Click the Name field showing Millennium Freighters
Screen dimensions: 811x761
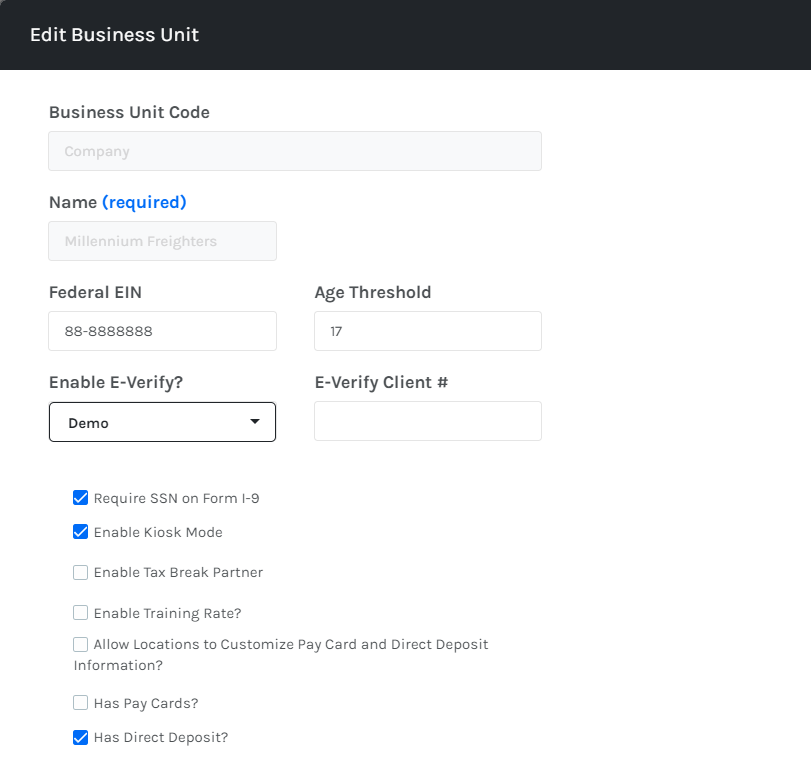click(162, 241)
